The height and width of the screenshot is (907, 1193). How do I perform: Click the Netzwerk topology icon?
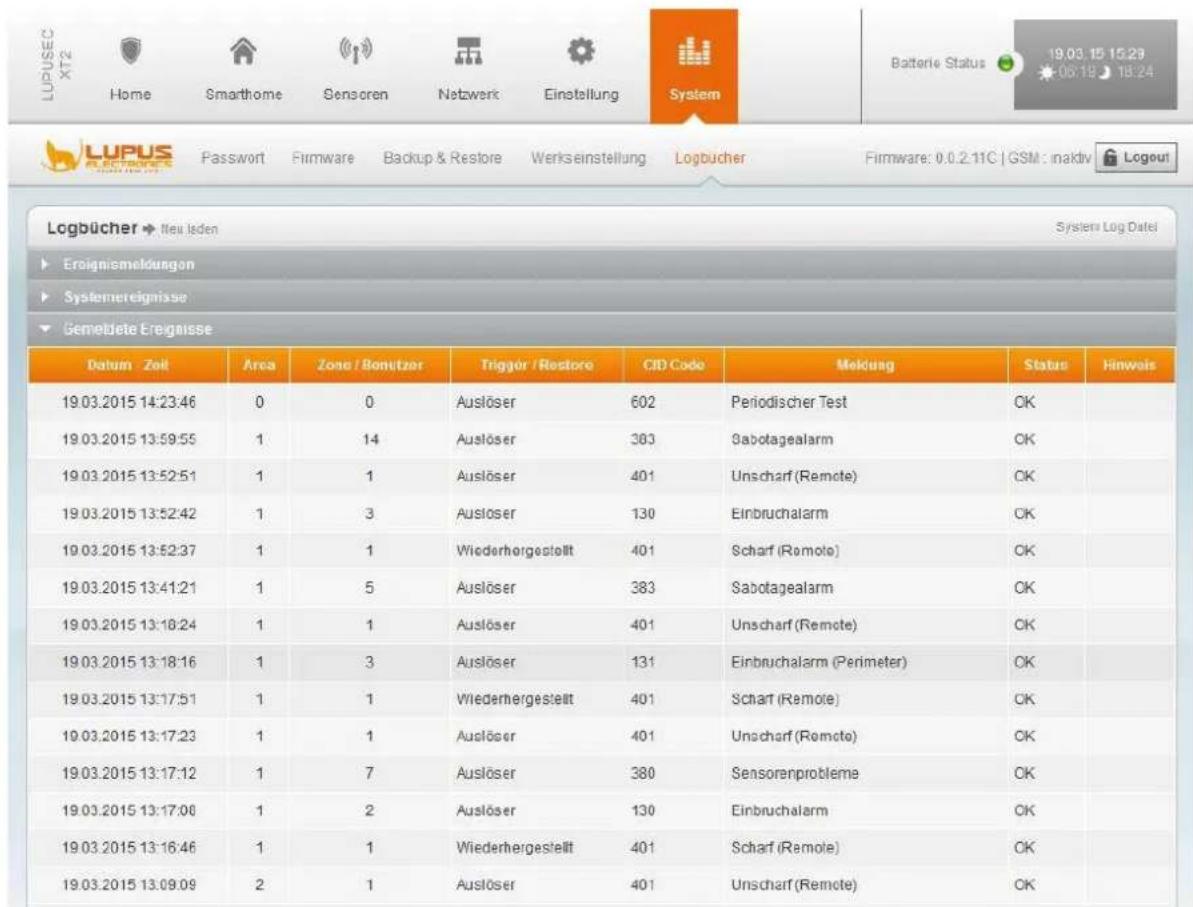point(468,52)
